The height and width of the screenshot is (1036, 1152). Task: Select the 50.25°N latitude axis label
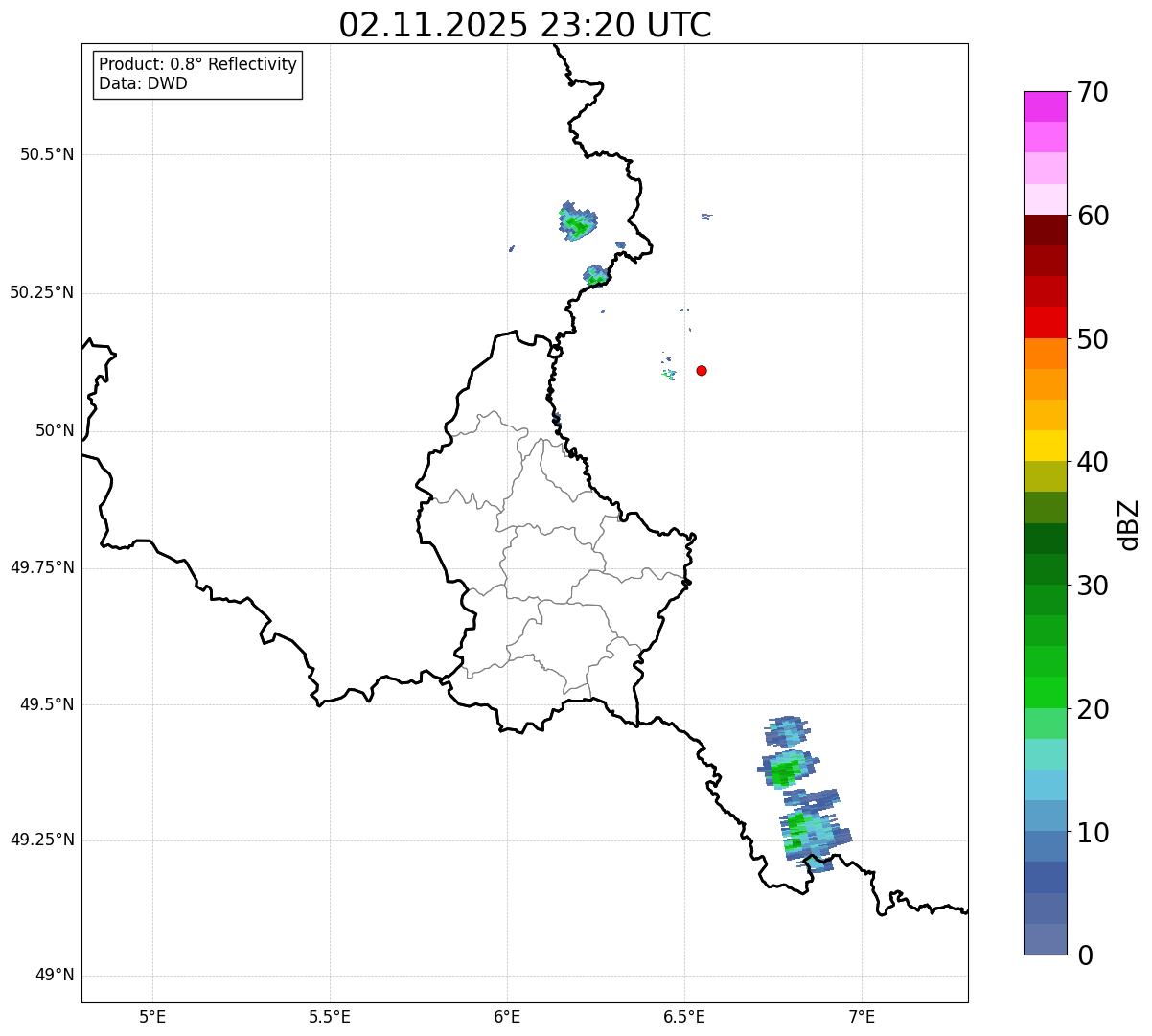42,292
